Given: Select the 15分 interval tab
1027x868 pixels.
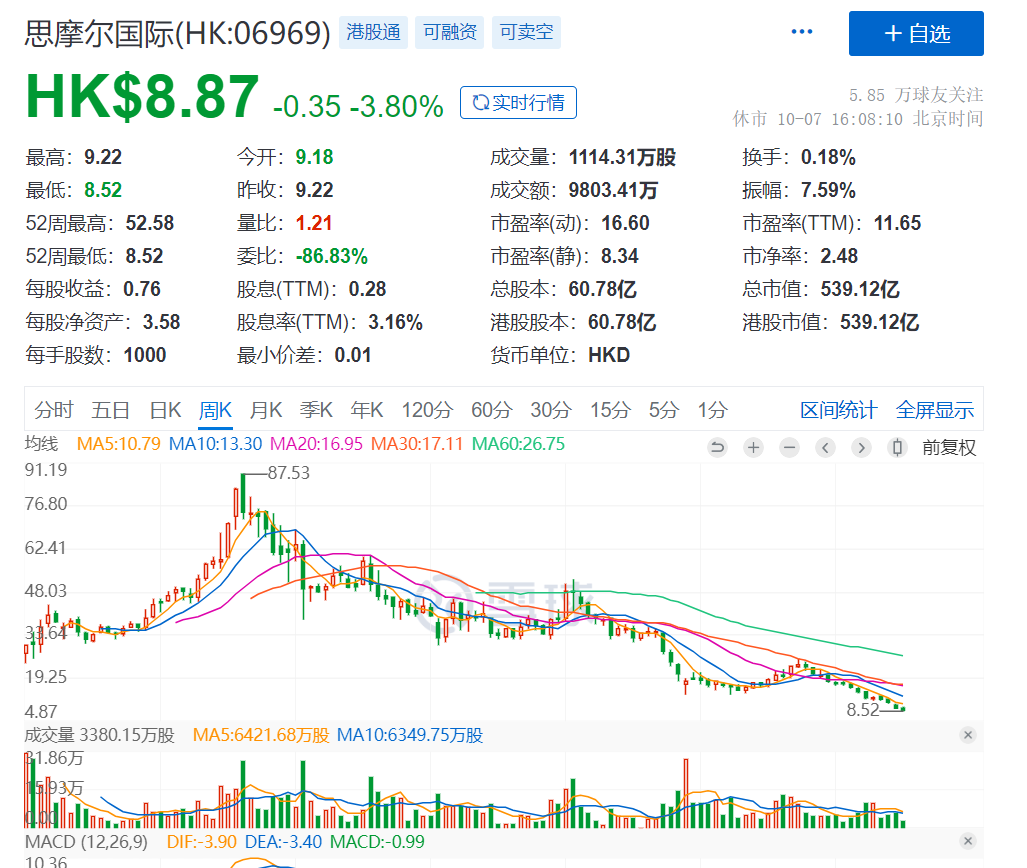Looking at the screenshot, I should (x=610, y=410).
